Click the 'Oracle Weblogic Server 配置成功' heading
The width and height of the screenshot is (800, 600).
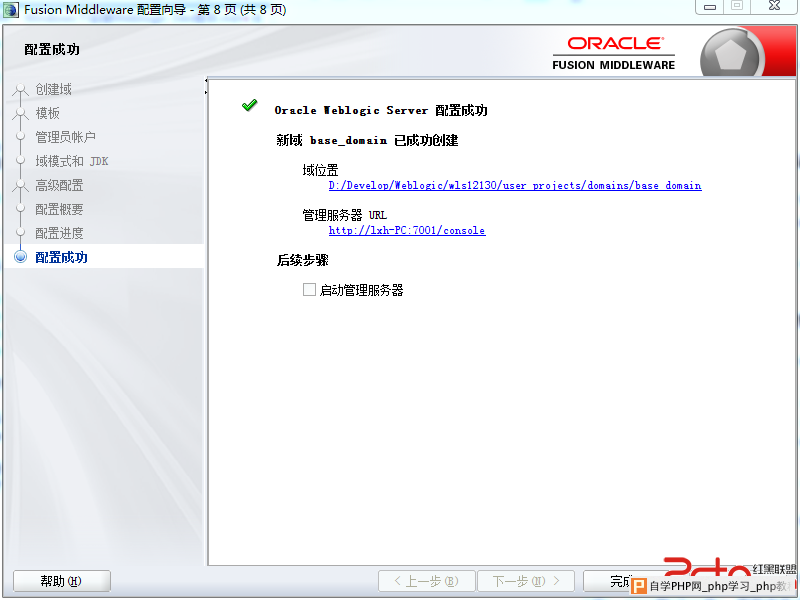pyautogui.click(x=381, y=110)
